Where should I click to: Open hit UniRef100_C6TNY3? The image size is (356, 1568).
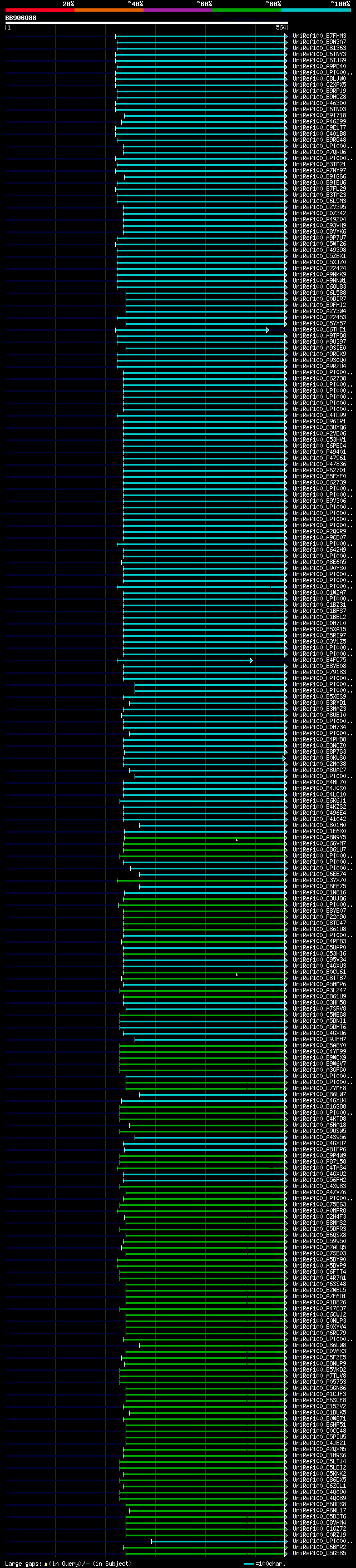[319, 54]
